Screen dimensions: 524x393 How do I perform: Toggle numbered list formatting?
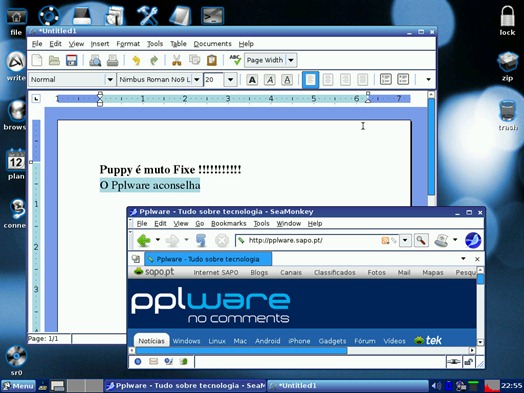(386, 80)
